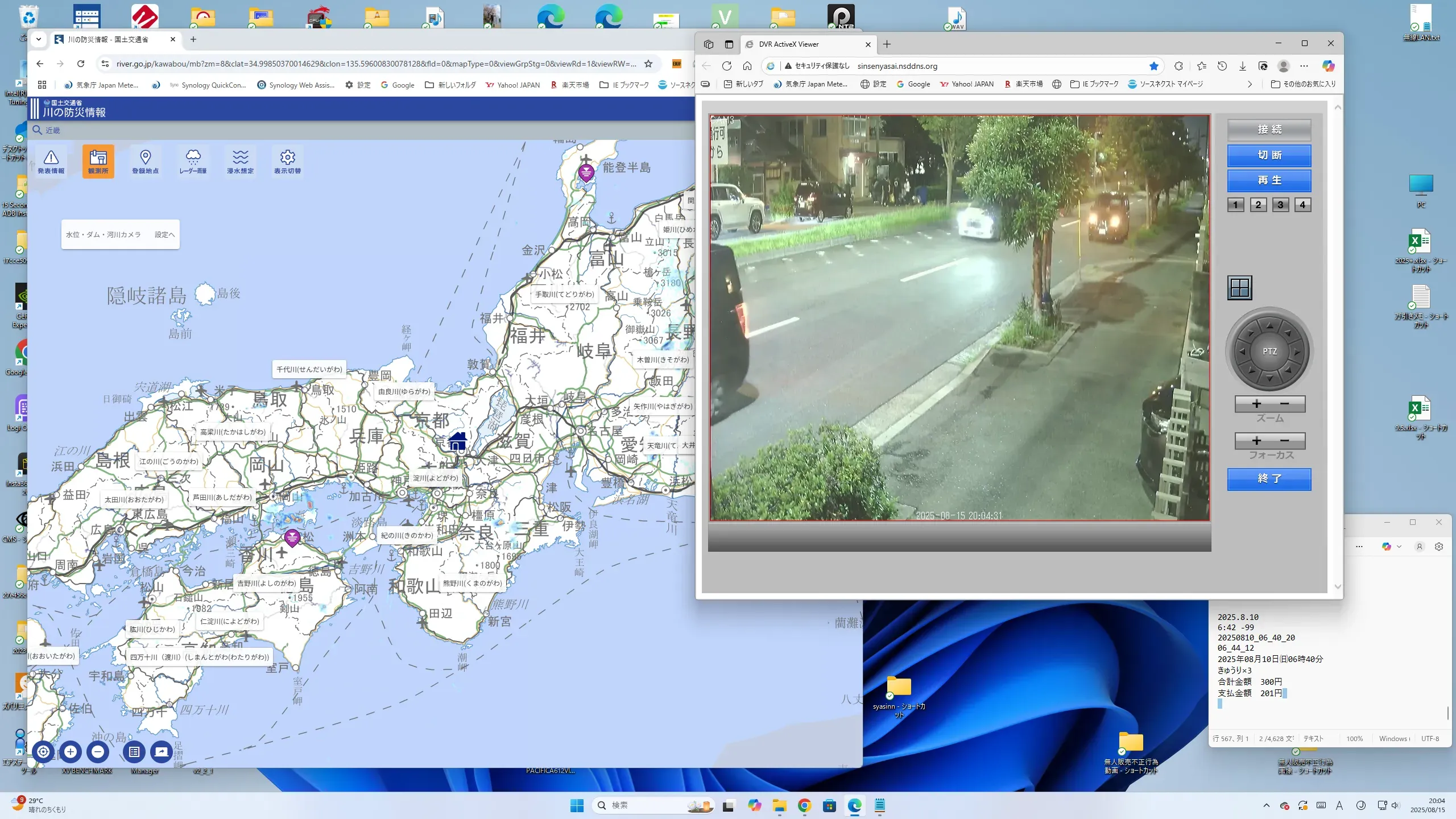Screen dimensions: 1456x819
Task: Show hidden system tray icons chevron
Action: point(1266,805)
